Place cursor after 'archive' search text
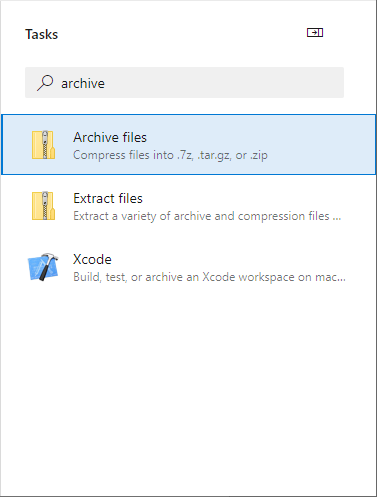This screenshot has height=497, width=377. 105,83
